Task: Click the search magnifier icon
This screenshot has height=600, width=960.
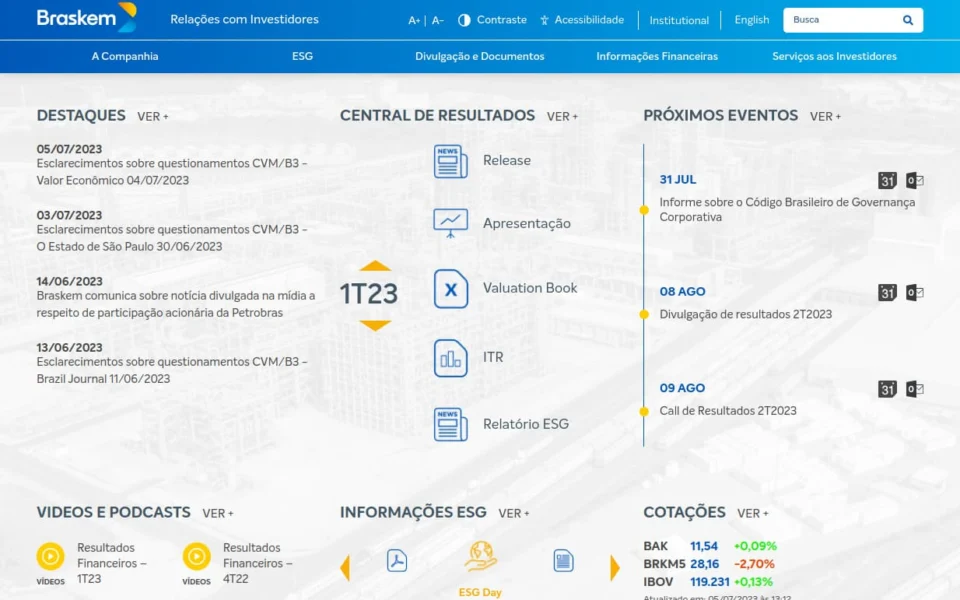Action: pos(908,20)
